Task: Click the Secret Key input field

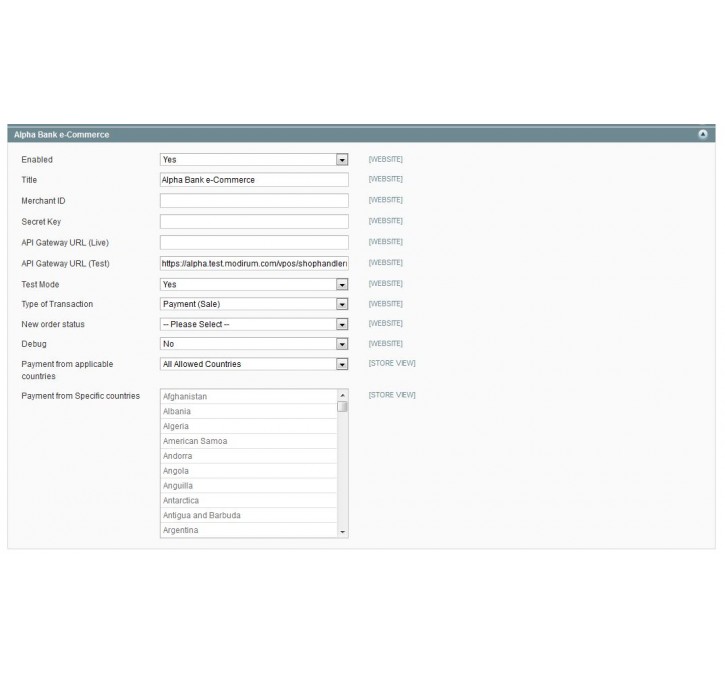Action: click(x=254, y=221)
